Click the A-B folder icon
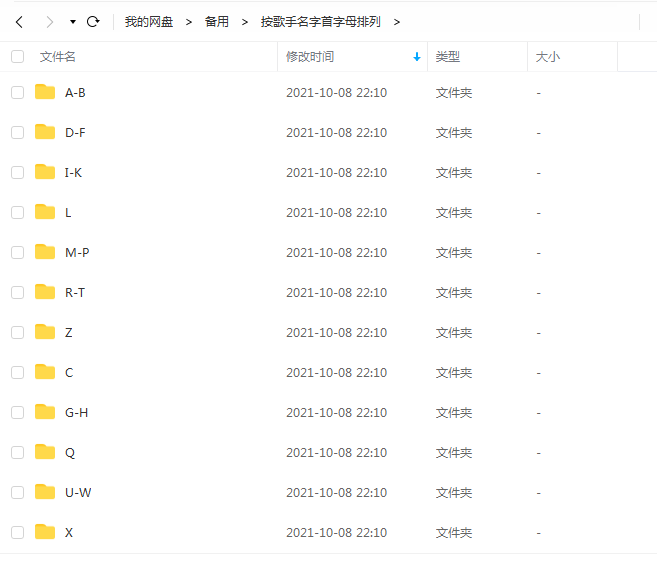This screenshot has height=564, width=657. click(x=45, y=92)
